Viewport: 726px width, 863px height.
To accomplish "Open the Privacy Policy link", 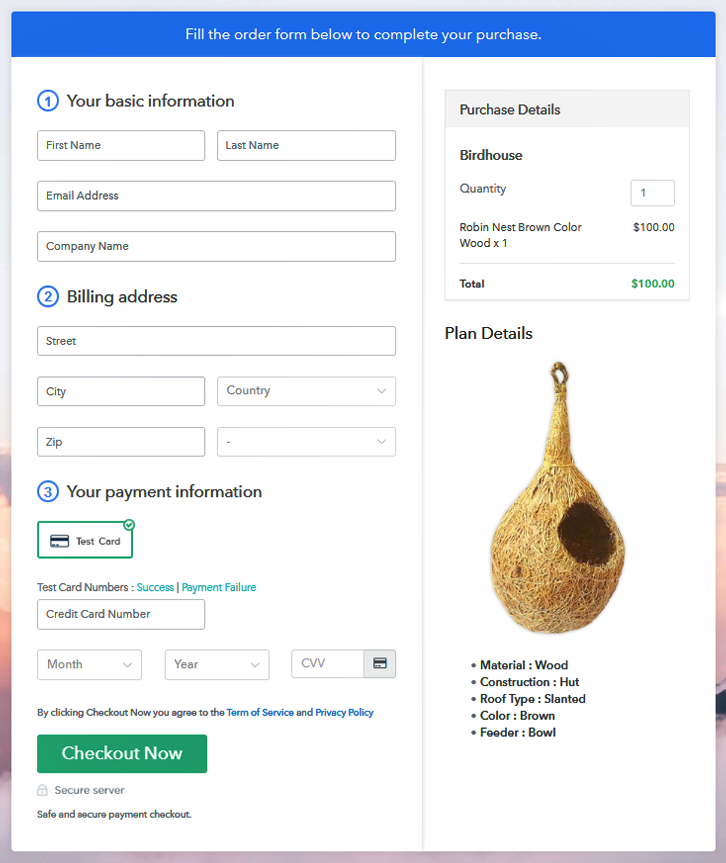I will pos(344,713).
